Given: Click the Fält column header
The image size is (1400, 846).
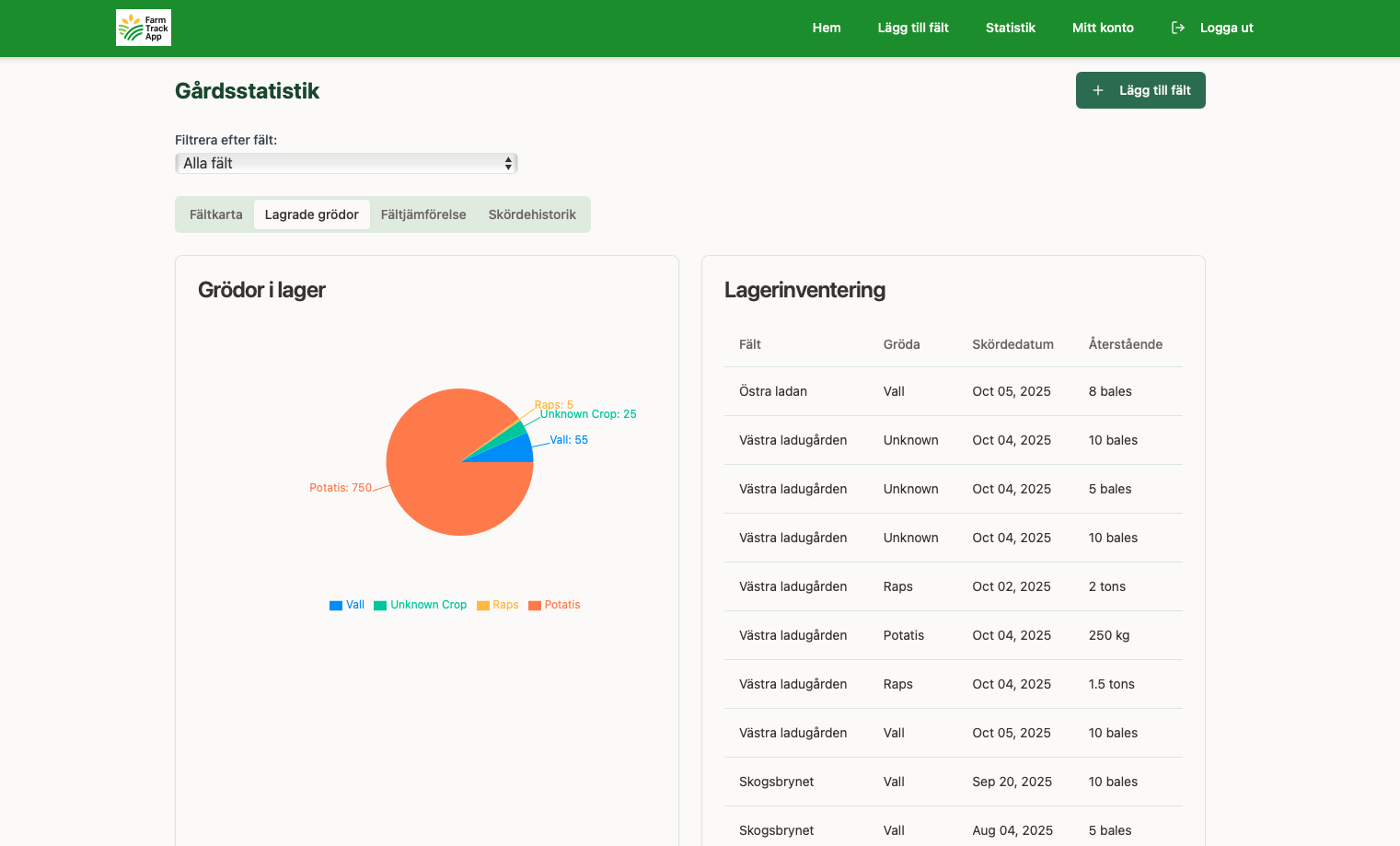Looking at the screenshot, I should point(750,344).
